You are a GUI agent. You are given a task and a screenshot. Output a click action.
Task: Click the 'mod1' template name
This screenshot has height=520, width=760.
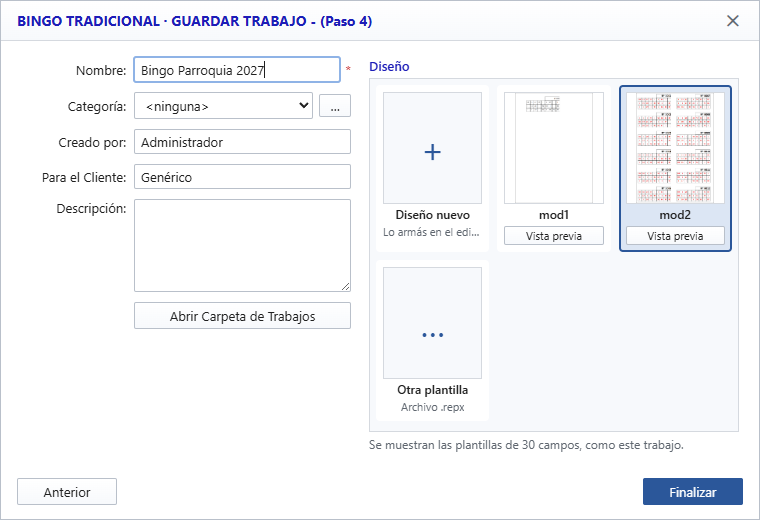pyautogui.click(x=554, y=215)
